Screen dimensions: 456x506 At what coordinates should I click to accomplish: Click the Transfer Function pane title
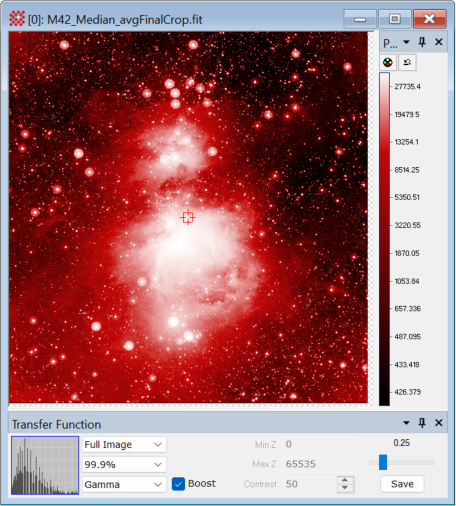(x=56, y=424)
